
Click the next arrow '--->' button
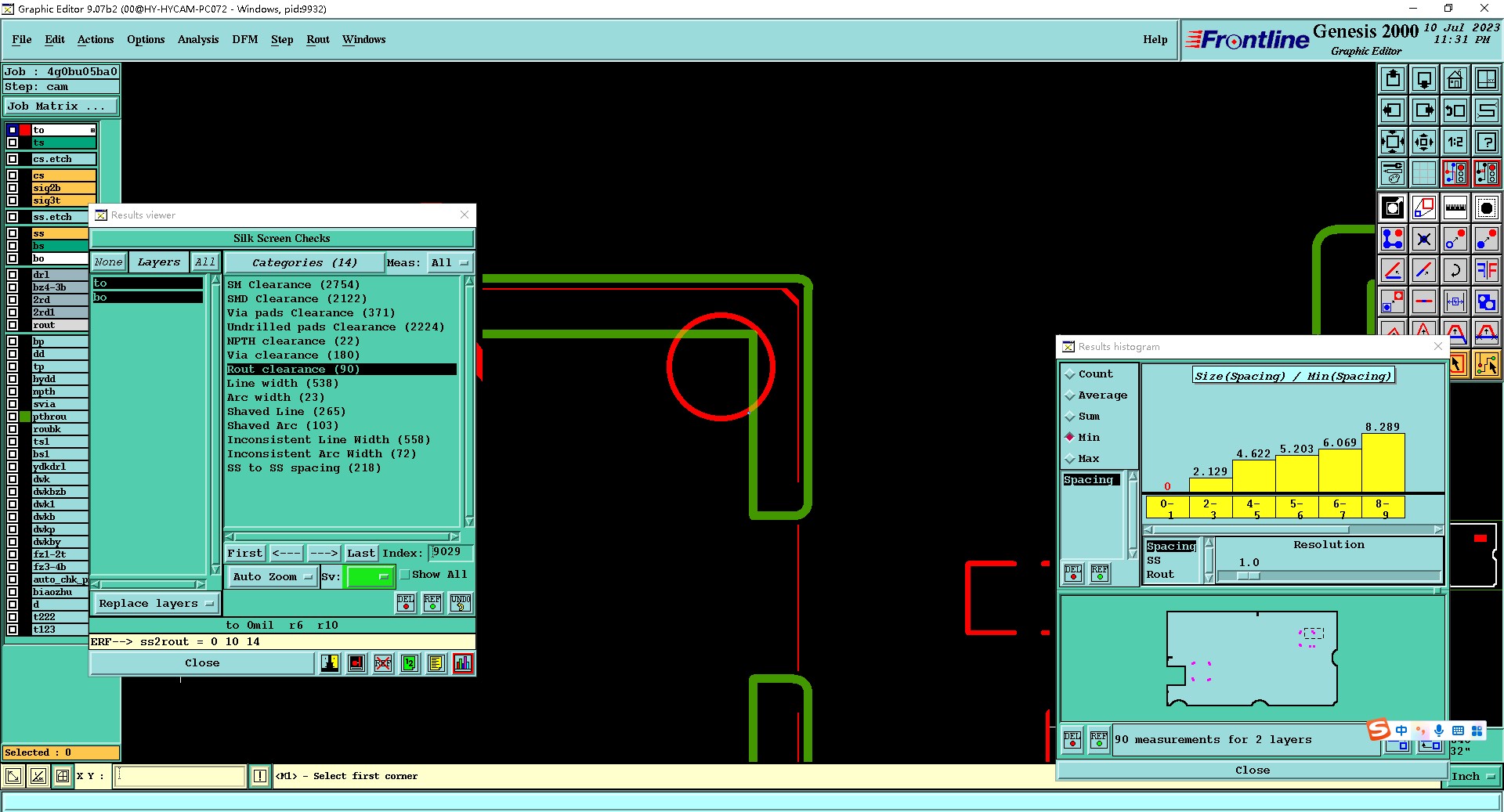click(x=324, y=554)
